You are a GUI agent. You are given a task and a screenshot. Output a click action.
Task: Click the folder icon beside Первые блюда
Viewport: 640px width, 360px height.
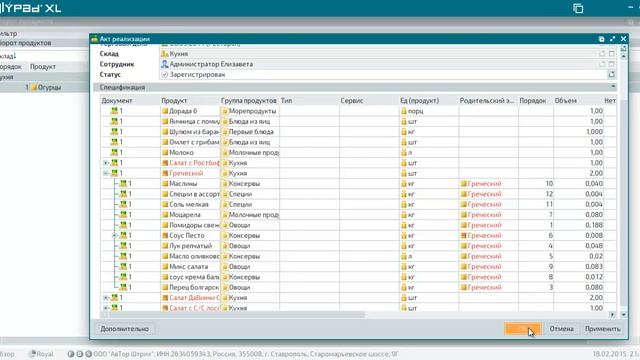tap(224, 132)
